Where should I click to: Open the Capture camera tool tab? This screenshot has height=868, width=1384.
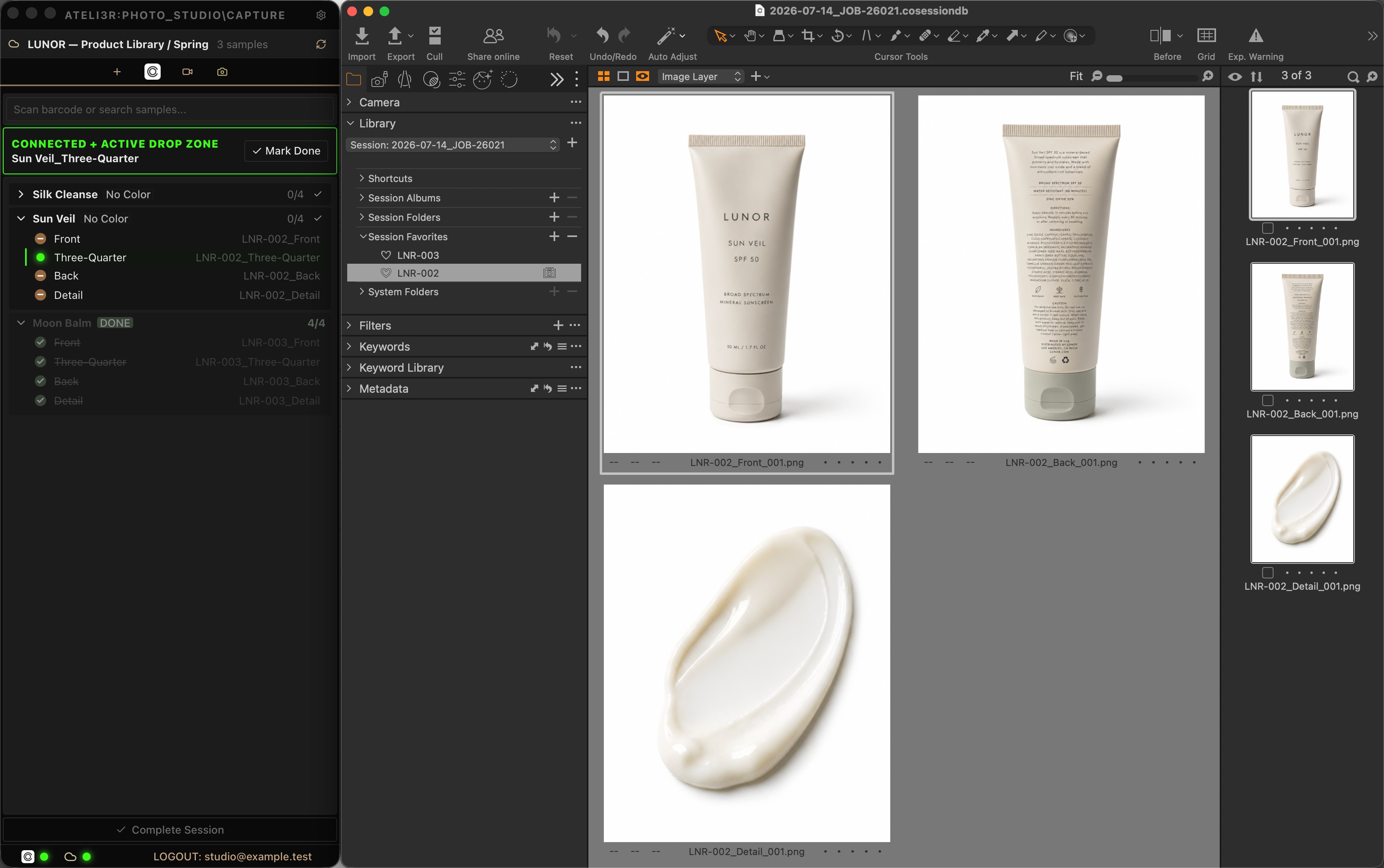pos(379,79)
